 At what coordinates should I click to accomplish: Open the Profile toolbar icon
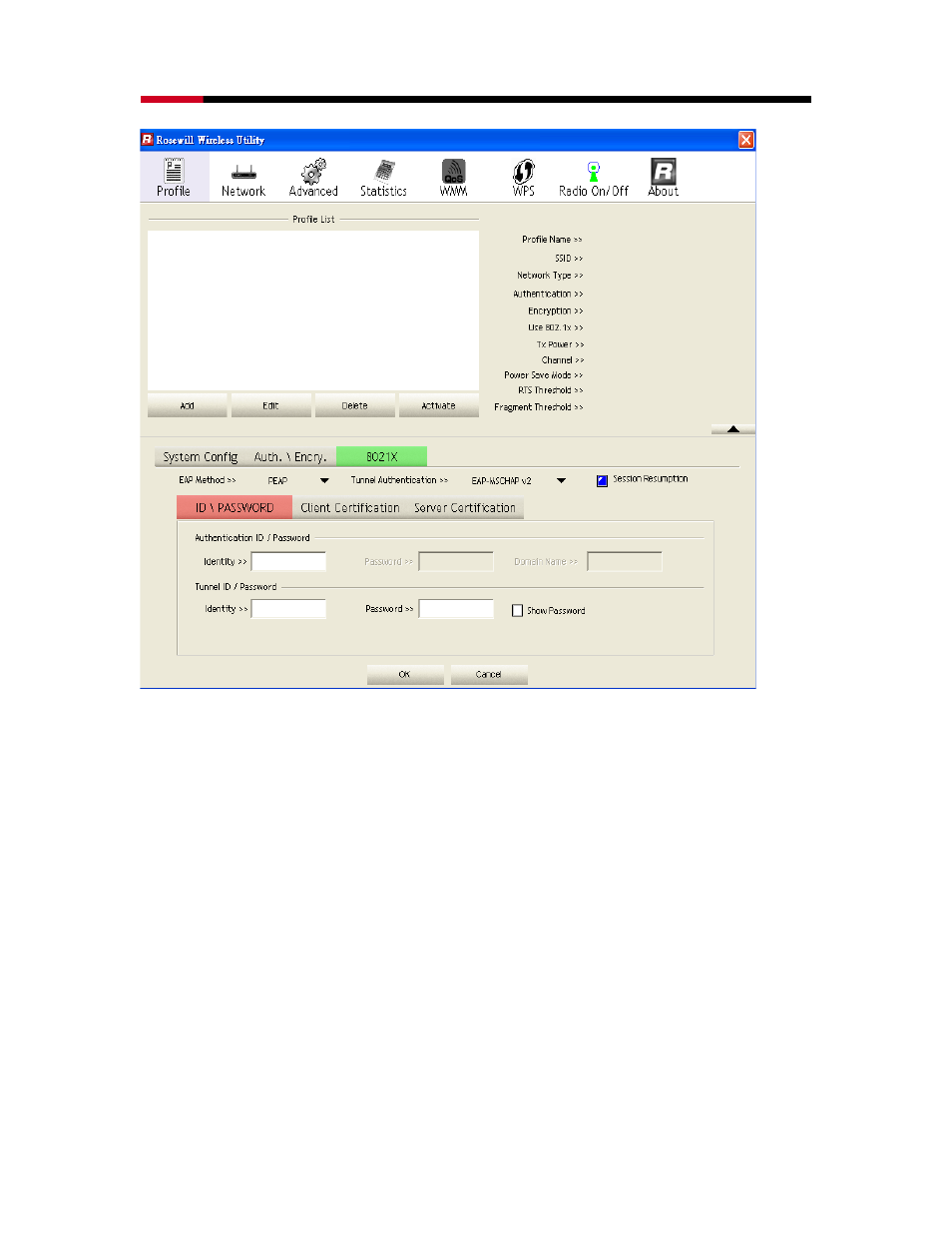[x=174, y=178]
